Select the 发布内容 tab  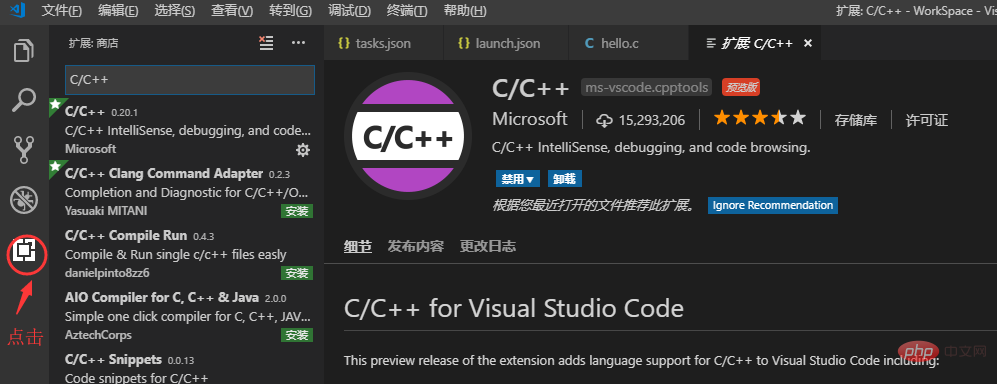click(x=416, y=246)
